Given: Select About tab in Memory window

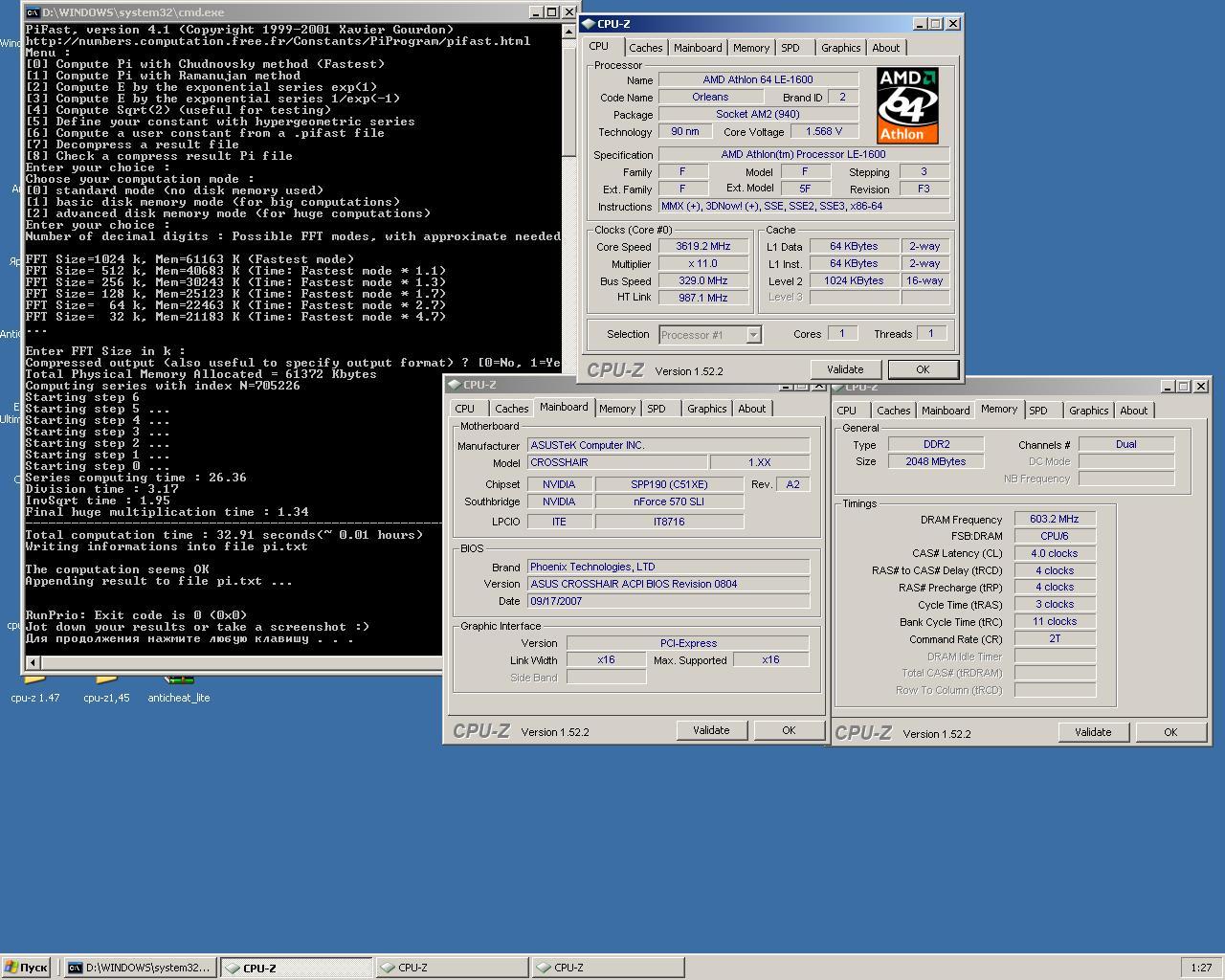Looking at the screenshot, I should coord(1133,411).
